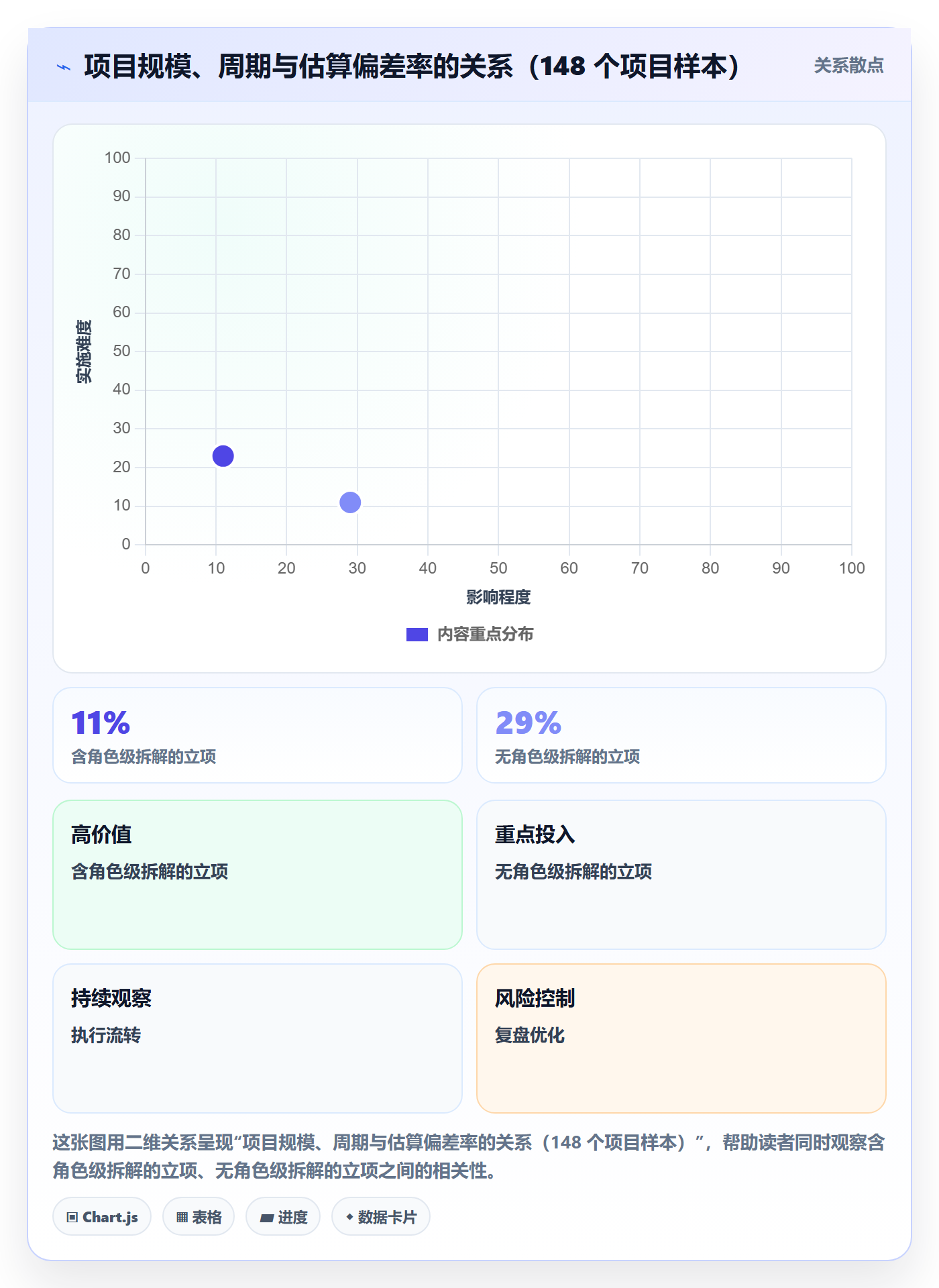Image resolution: width=939 pixels, height=1288 pixels.
Task: Click the 影响程度 x-axis title
Action: pyautogui.click(x=498, y=597)
